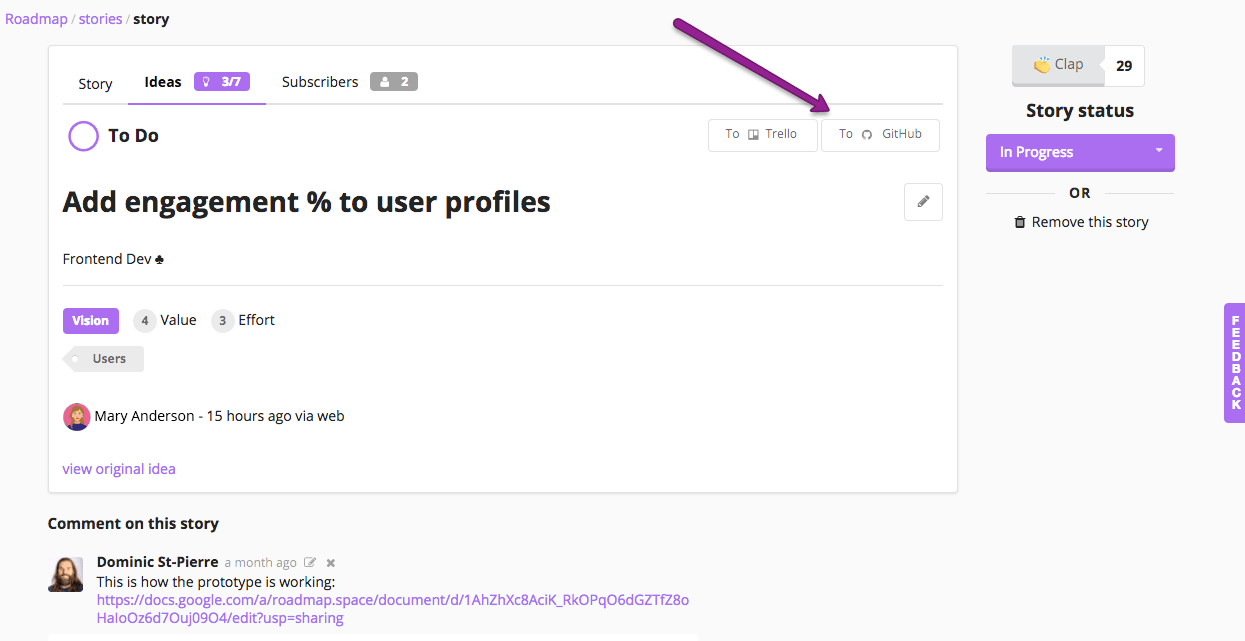Click the x icon to delete Dominic's comment
1245x641 pixels.
tap(329, 562)
